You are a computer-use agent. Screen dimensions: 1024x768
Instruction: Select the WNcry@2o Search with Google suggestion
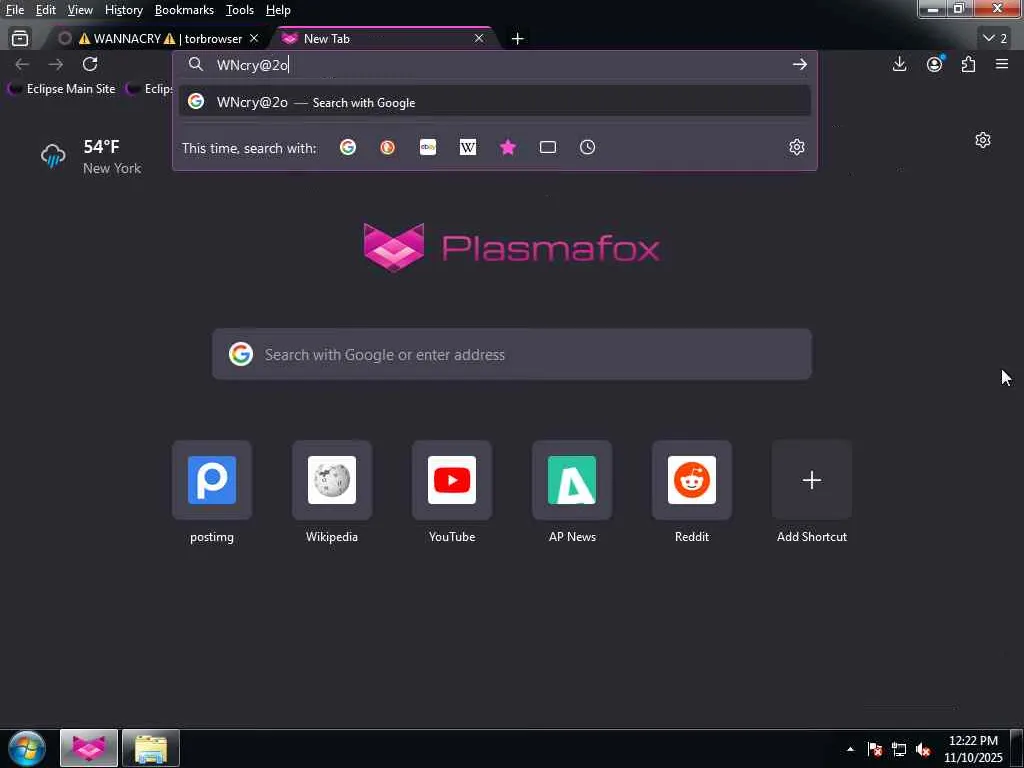pyautogui.click(x=494, y=102)
